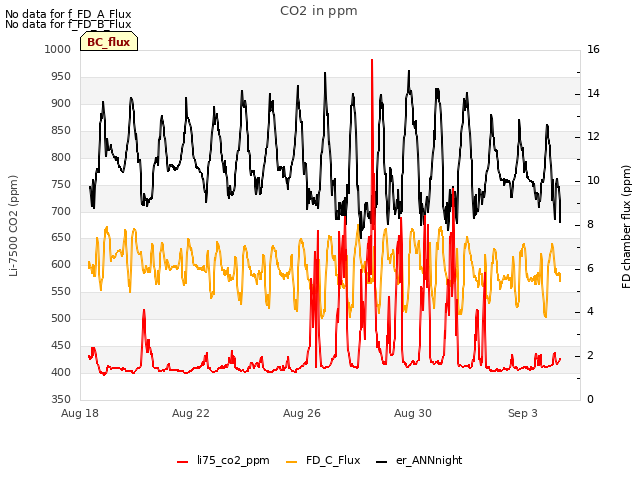Click the 'Sep 3' x-axis label

tap(523, 413)
